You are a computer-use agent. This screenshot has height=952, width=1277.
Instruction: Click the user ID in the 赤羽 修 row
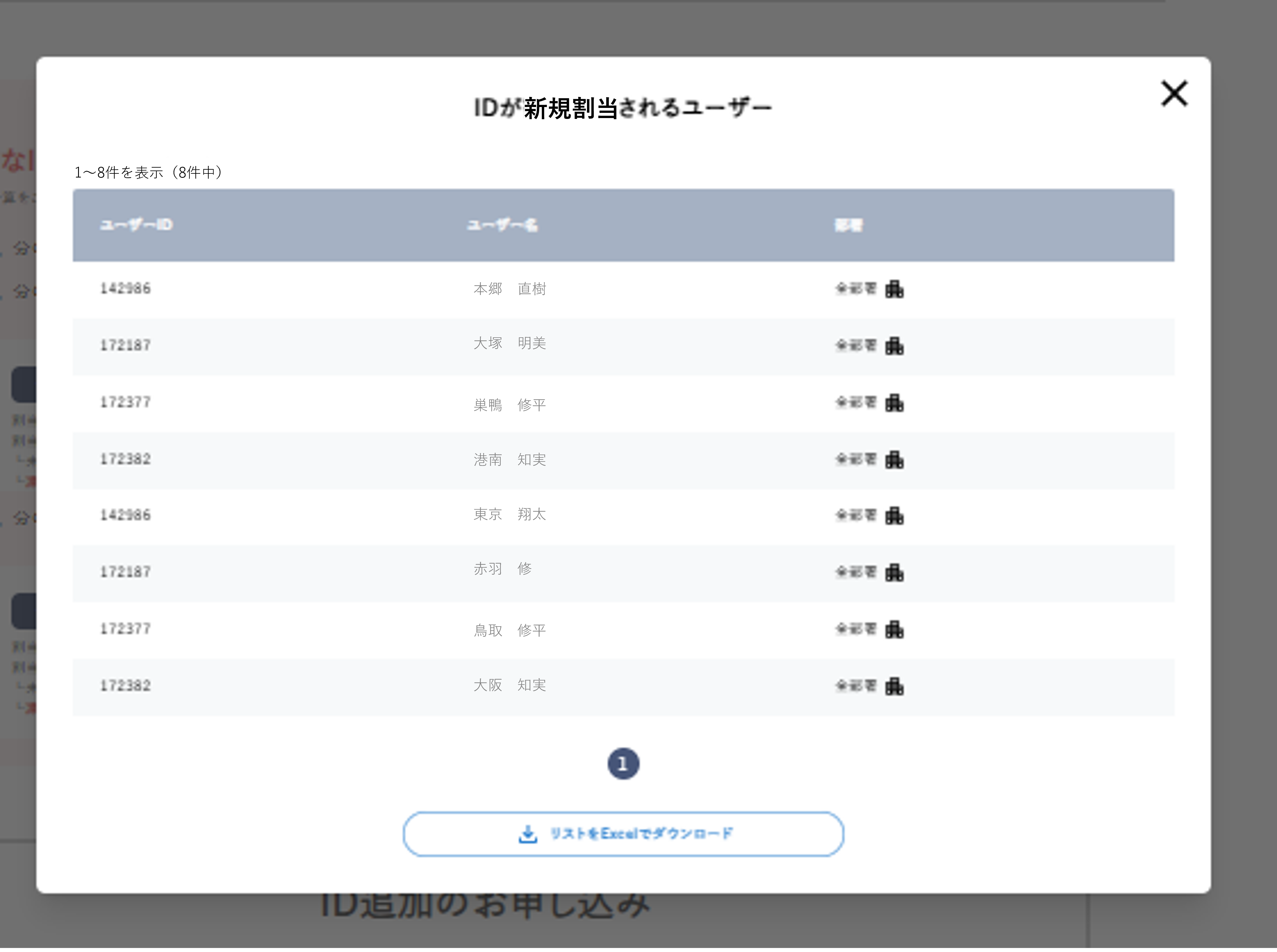point(125,572)
